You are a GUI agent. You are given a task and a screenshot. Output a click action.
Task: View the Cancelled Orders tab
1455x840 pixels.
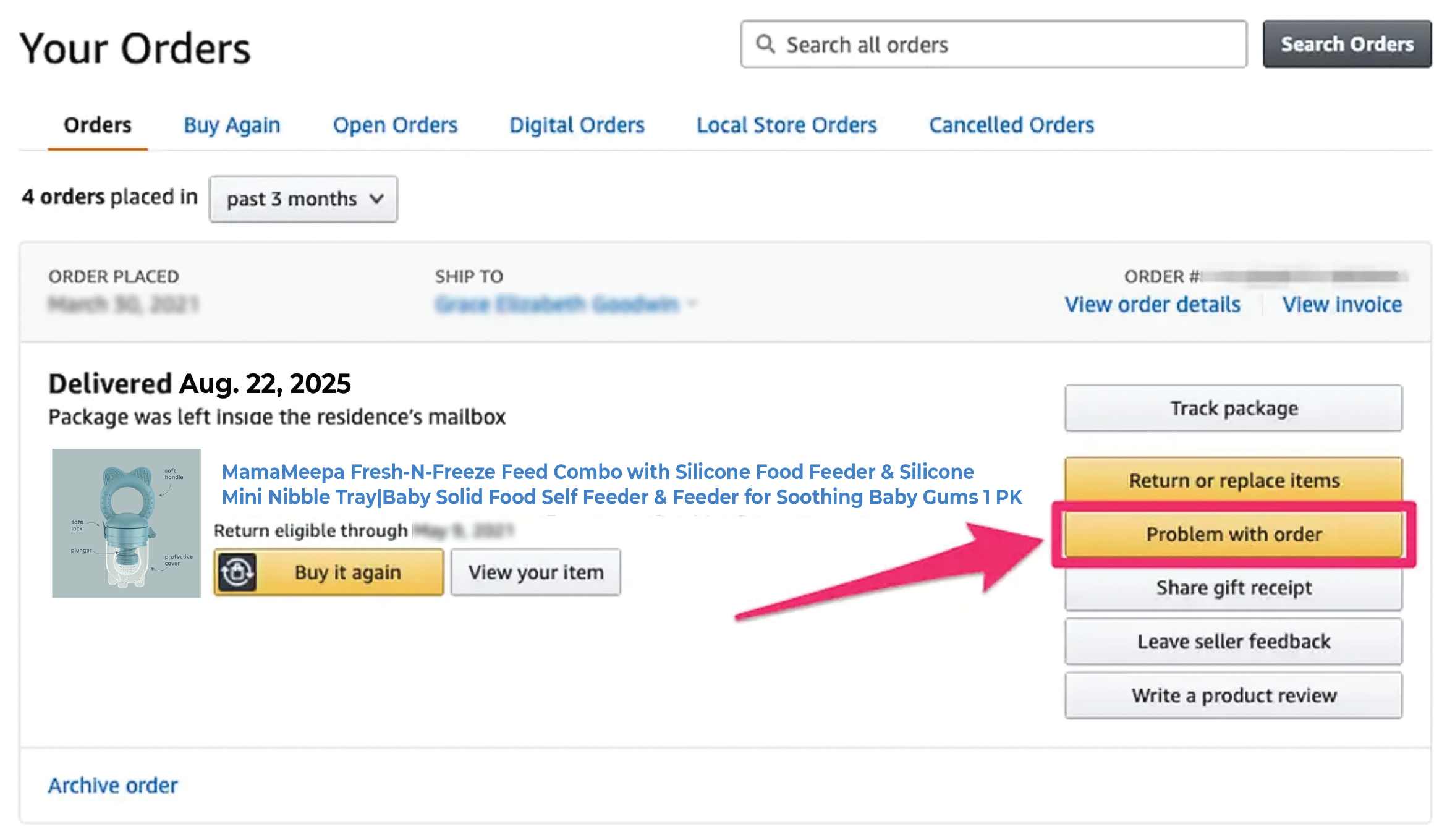pyautogui.click(x=1011, y=125)
